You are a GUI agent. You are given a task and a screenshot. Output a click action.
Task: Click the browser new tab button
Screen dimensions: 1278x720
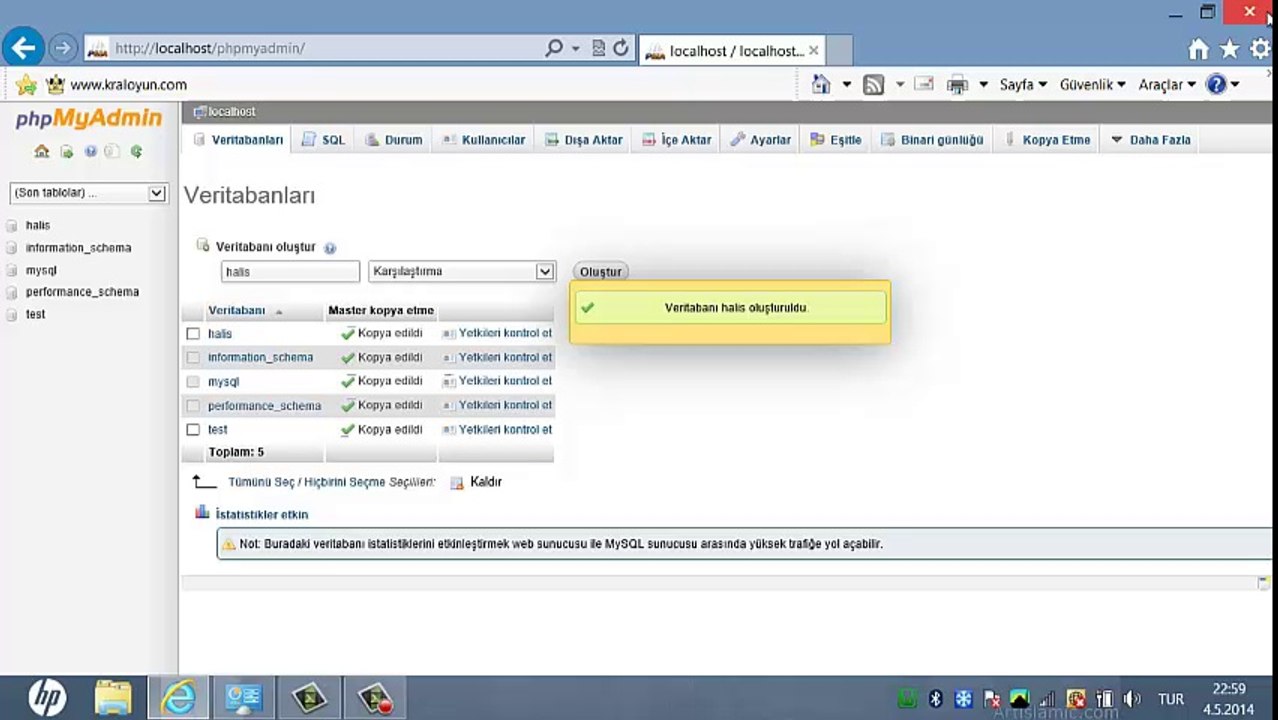tap(839, 50)
